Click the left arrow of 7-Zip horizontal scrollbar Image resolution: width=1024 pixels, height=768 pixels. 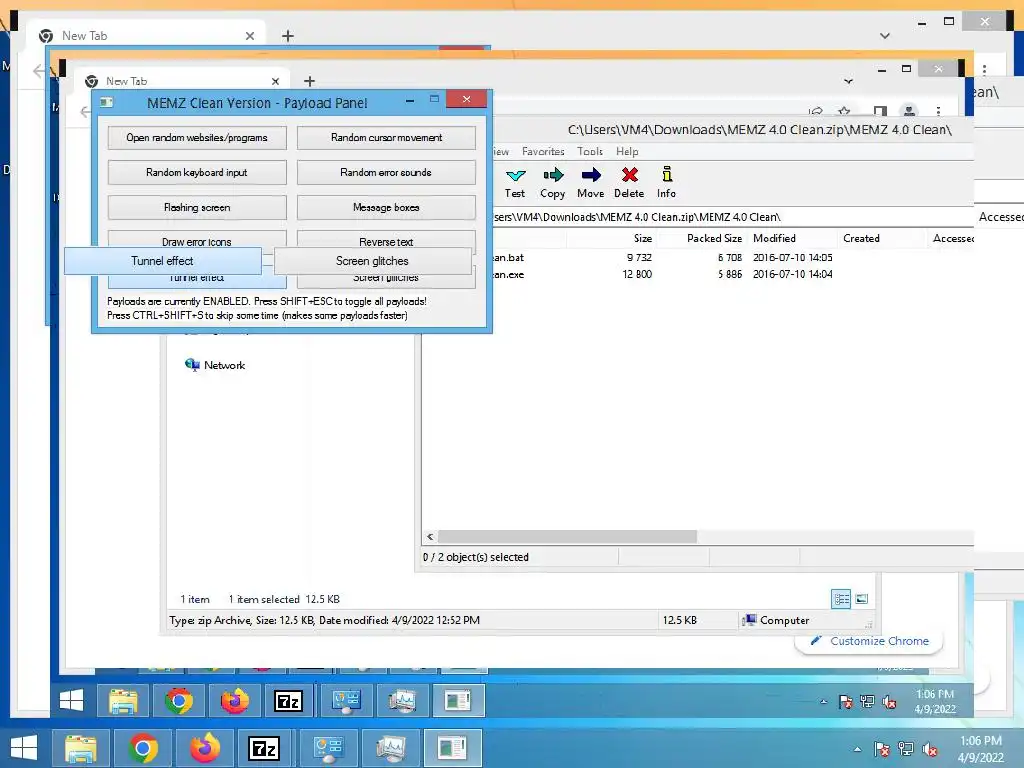tap(430, 537)
